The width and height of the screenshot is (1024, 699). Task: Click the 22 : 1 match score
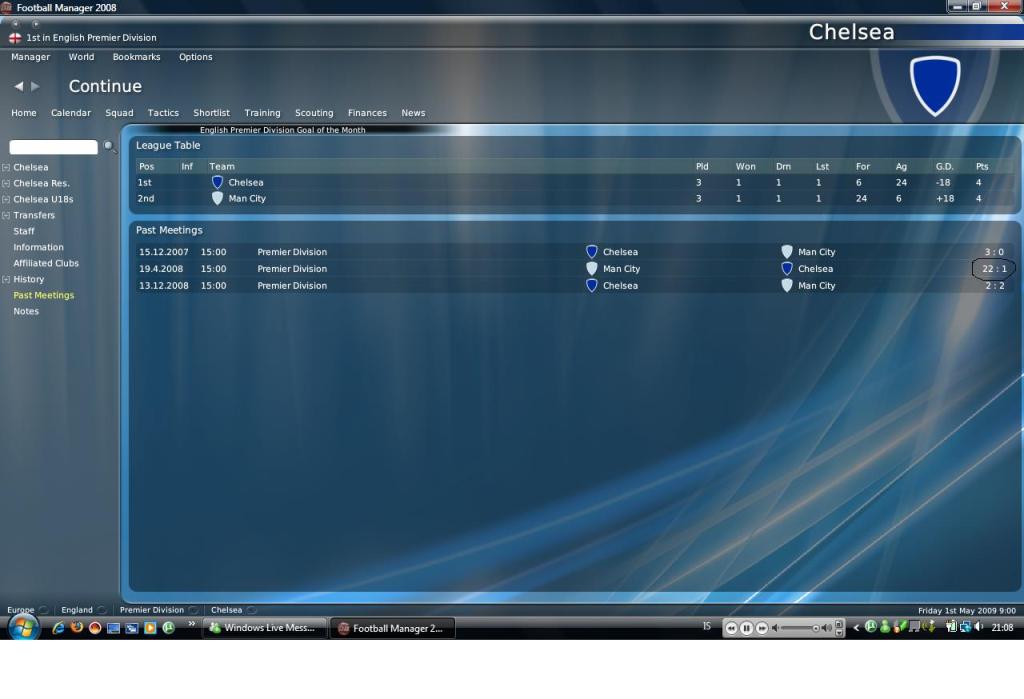[x=994, y=268]
